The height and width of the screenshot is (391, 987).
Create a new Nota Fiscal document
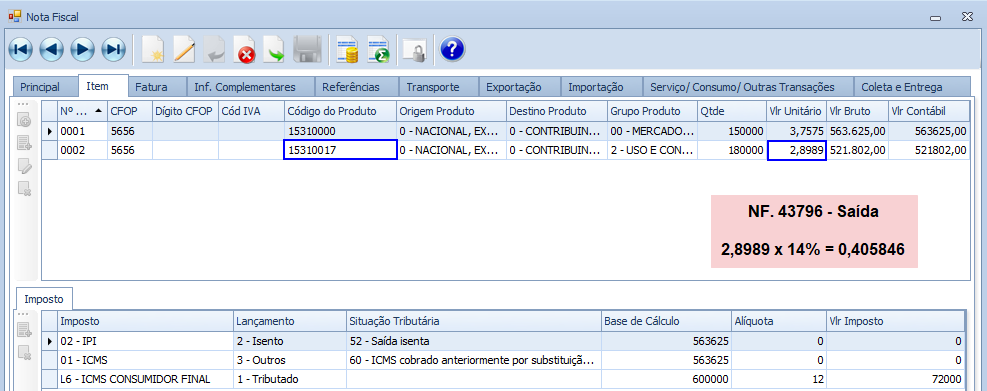click(153, 49)
